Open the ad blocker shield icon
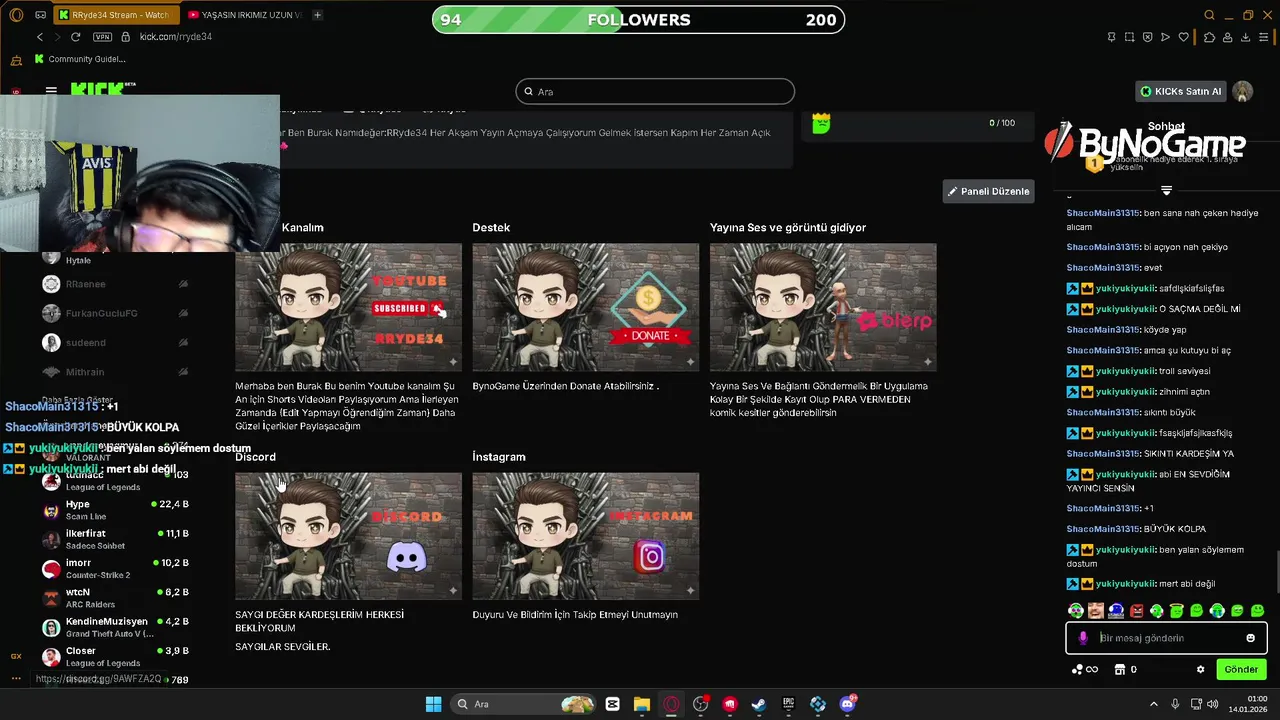The image size is (1280, 720). click(1147, 37)
